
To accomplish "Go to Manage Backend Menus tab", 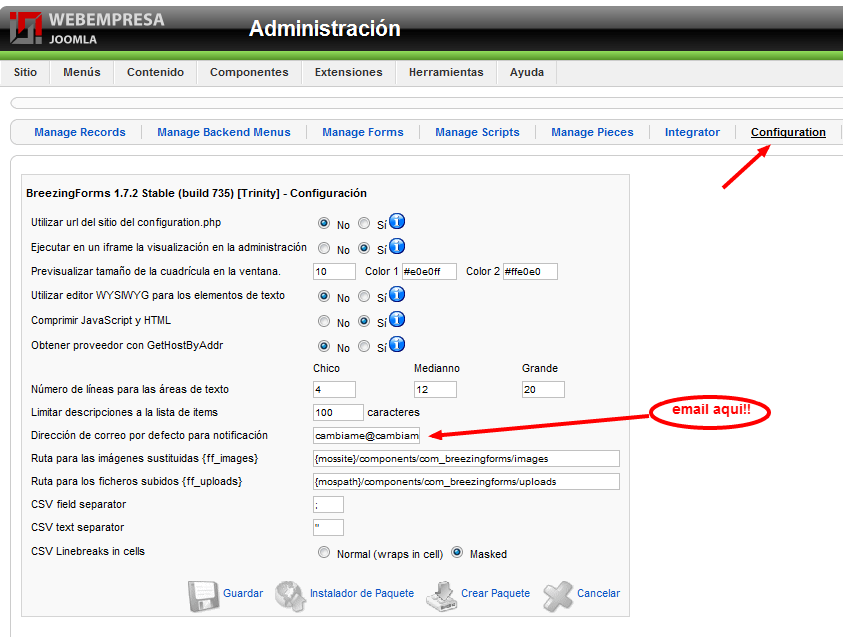I will pos(224,132).
